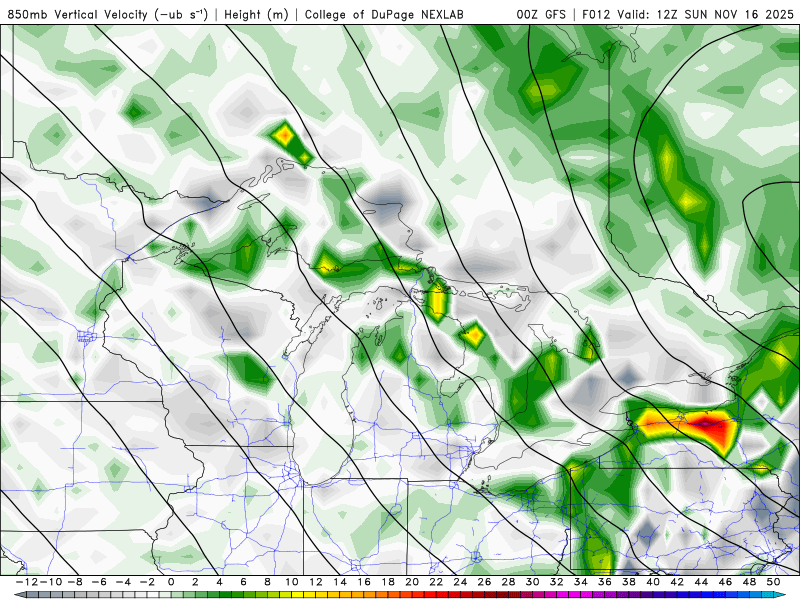Click the red-magenta velocity maximum near Lake Ontario
The image size is (800, 600).
click(x=705, y=423)
